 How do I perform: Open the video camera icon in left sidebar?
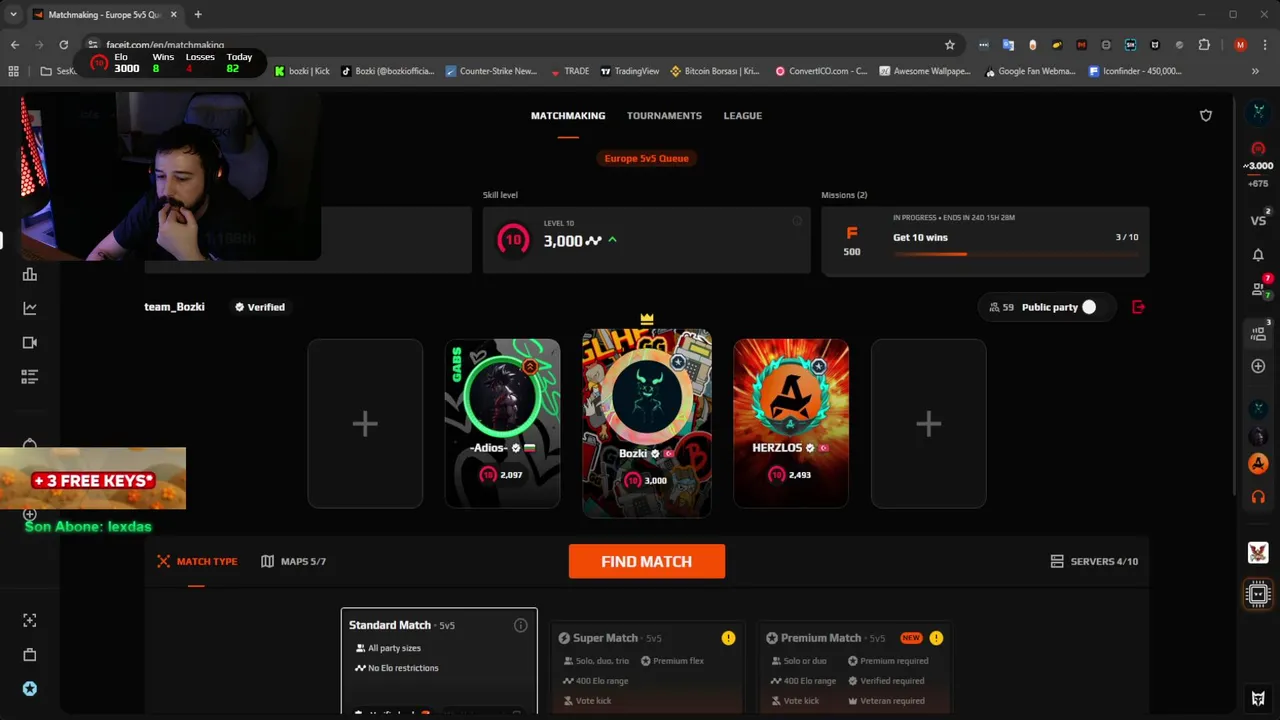pos(30,342)
